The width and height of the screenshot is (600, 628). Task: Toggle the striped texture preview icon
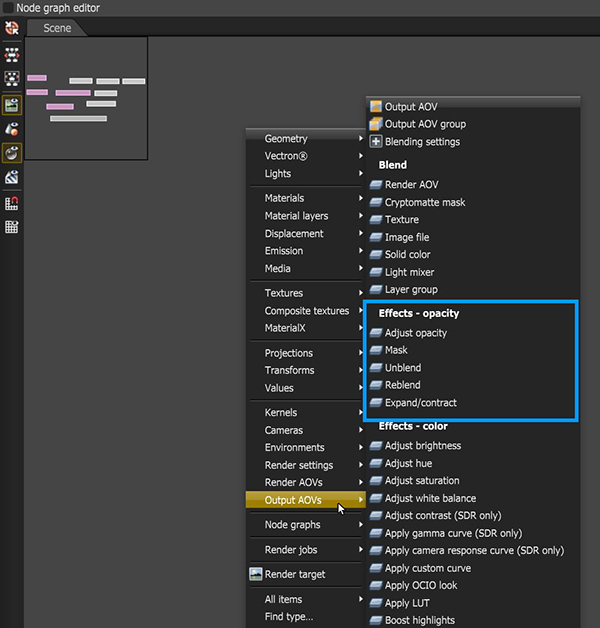[12, 177]
